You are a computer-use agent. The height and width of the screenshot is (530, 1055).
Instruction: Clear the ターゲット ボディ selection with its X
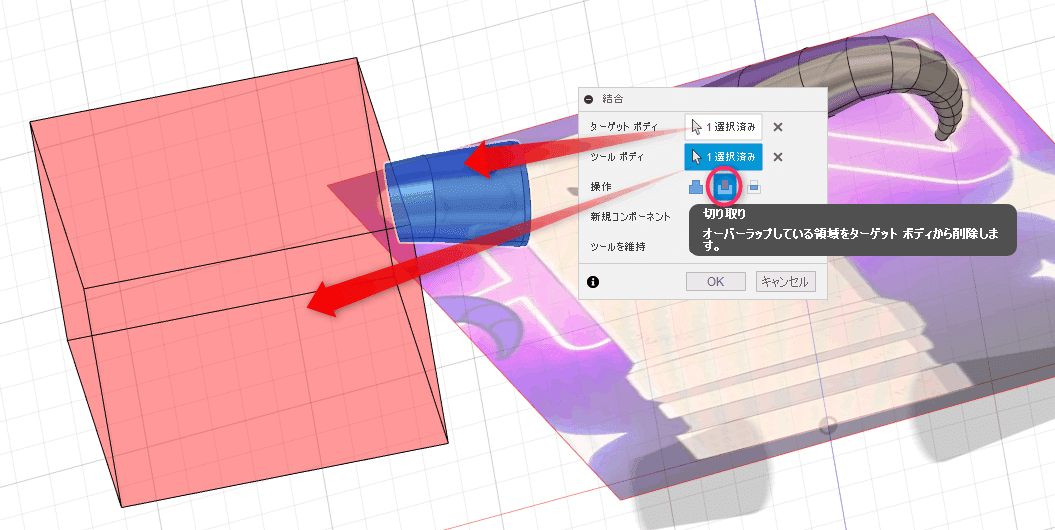click(x=778, y=126)
